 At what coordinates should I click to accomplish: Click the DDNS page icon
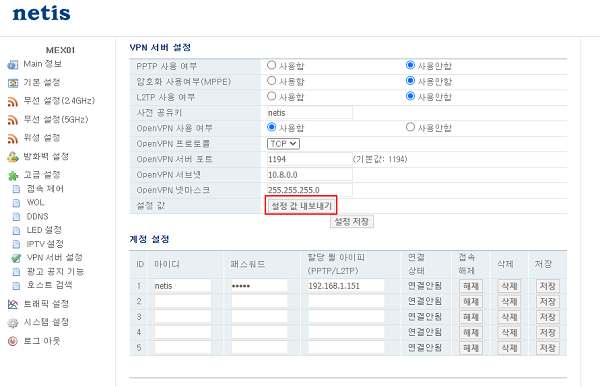pyautogui.click(x=16, y=217)
